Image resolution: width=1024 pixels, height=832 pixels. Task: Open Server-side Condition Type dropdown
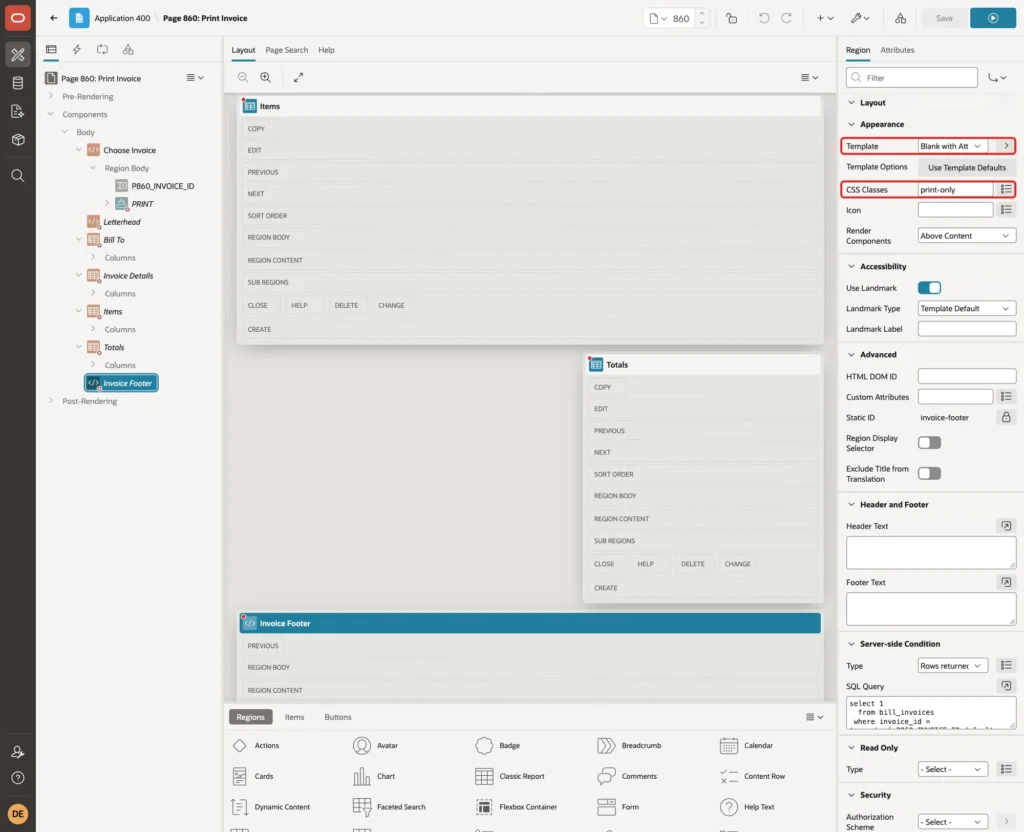(952, 666)
